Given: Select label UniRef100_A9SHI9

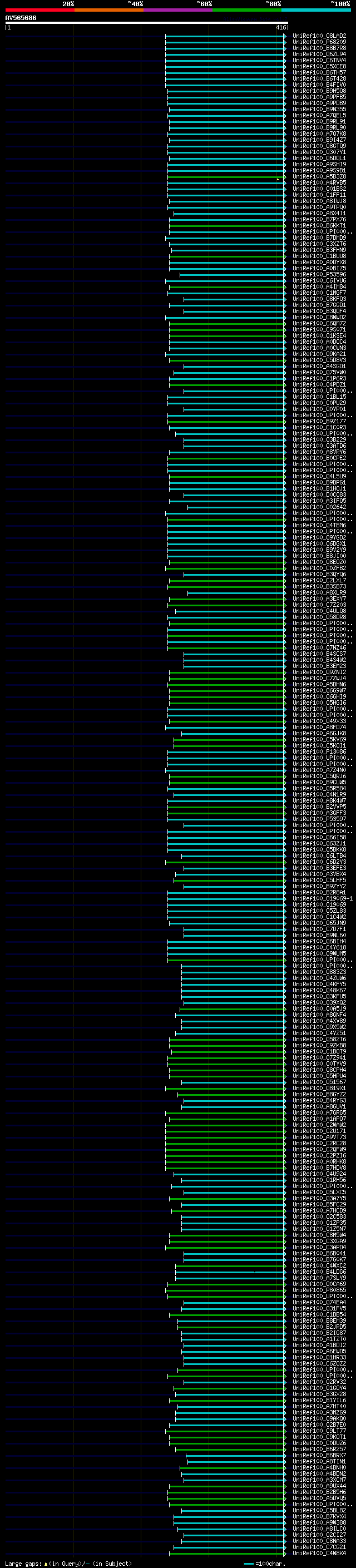Looking at the screenshot, I should coord(319,164).
